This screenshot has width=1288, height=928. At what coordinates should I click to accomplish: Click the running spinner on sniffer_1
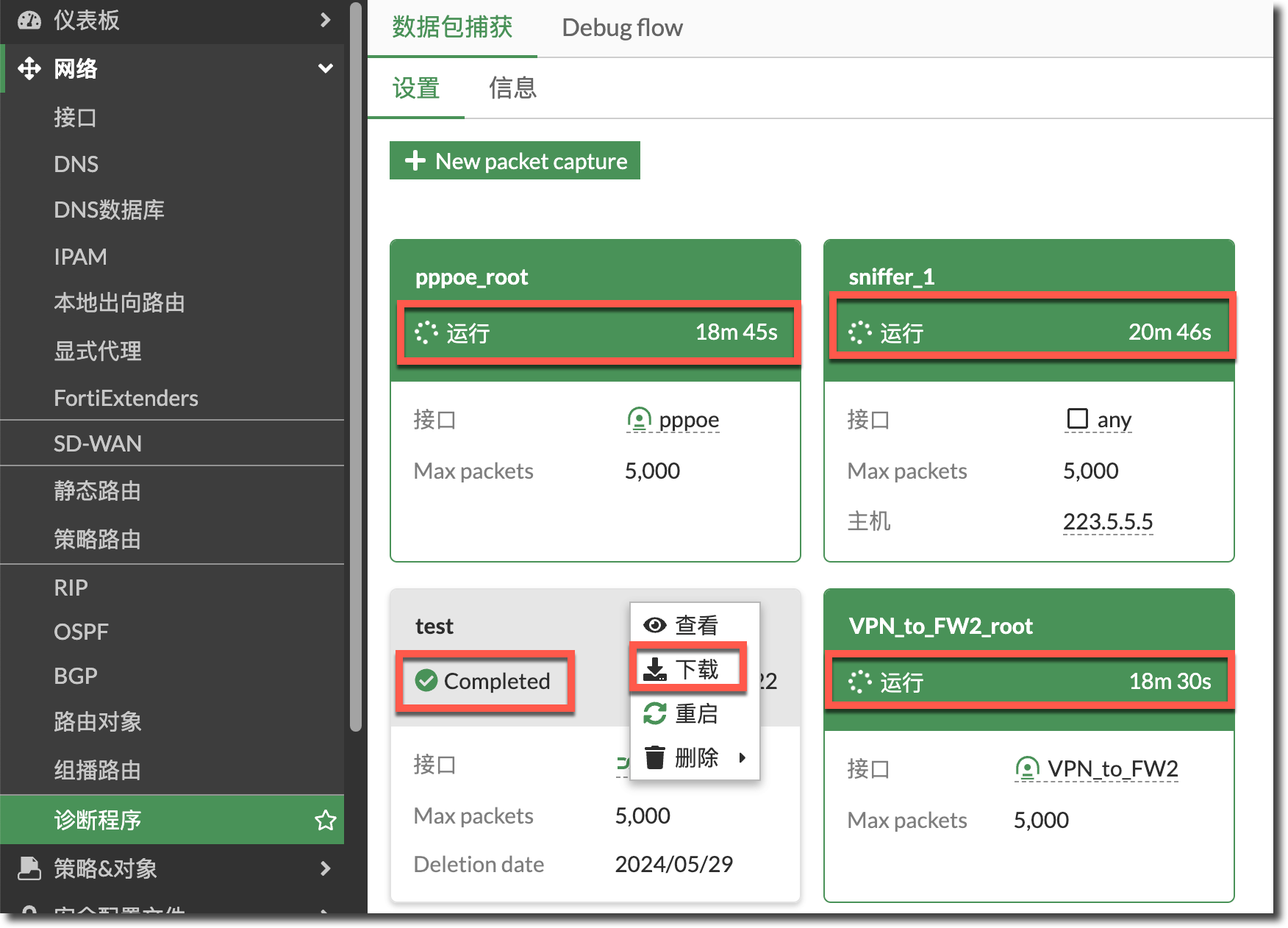pyautogui.click(x=859, y=332)
